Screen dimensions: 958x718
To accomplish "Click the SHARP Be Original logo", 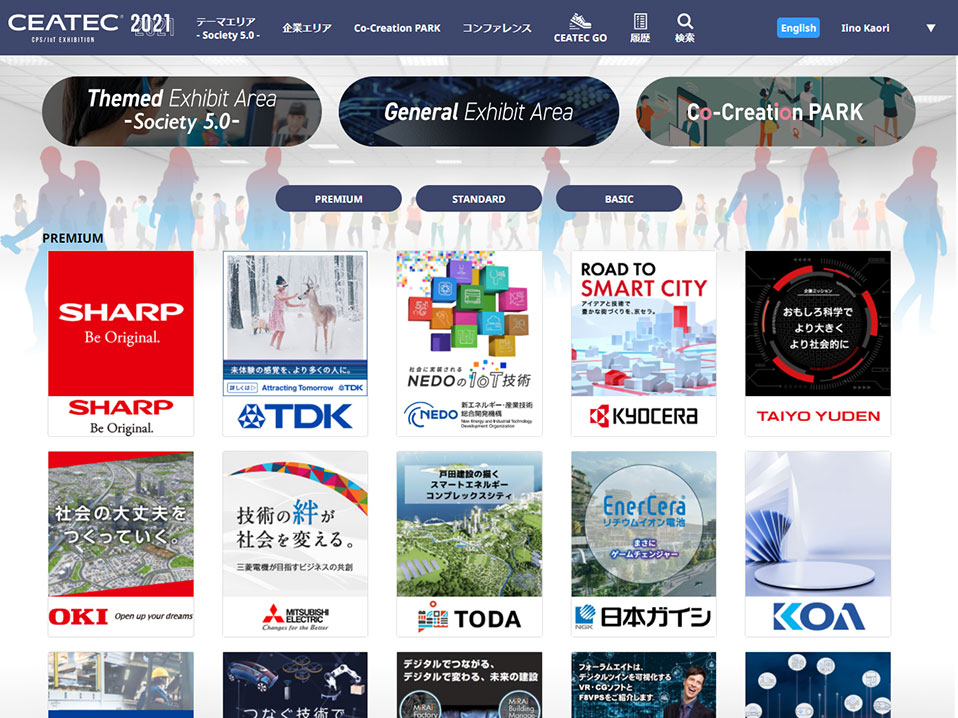I will click(x=121, y=416).
